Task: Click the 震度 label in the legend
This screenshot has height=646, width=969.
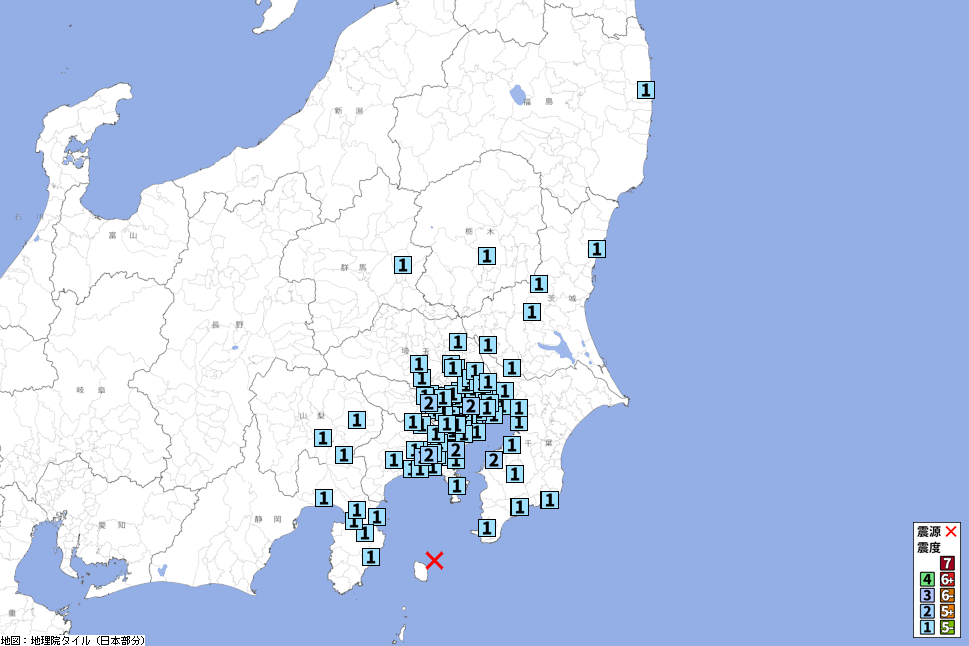Action: click(928, 547)
